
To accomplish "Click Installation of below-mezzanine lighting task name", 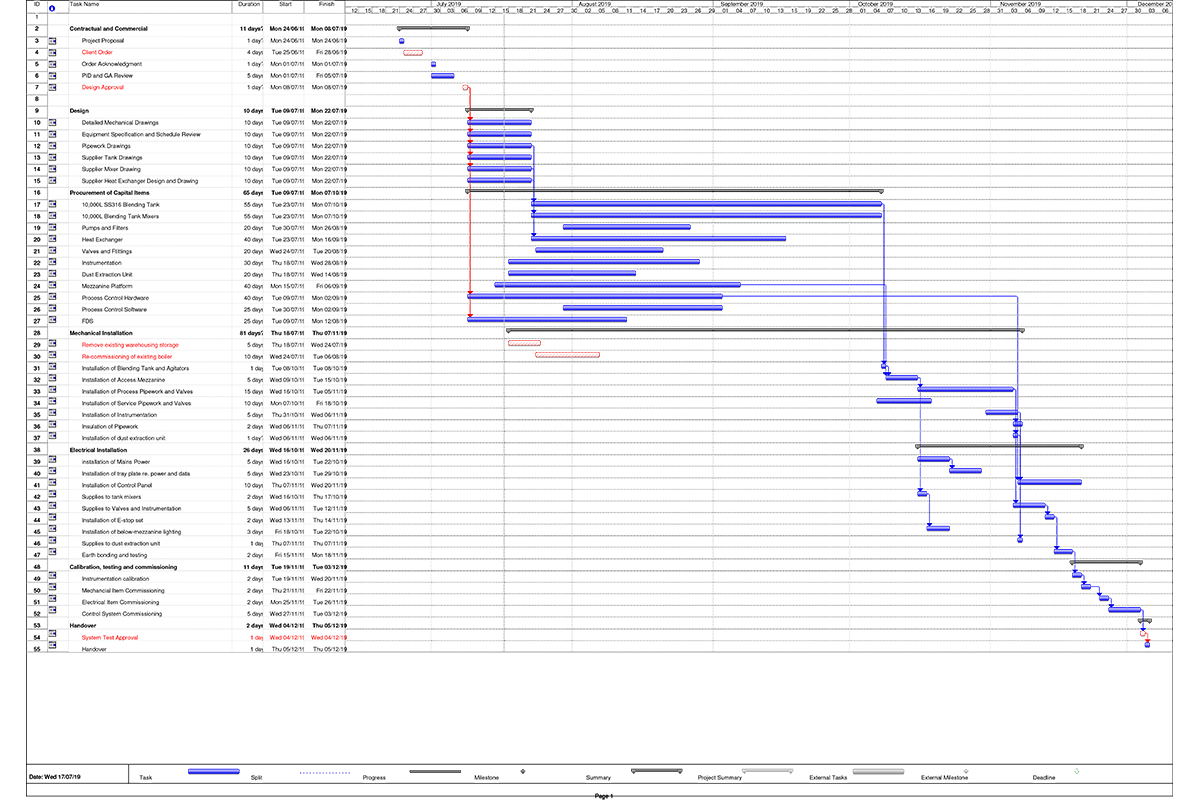I will pos(131,532).
